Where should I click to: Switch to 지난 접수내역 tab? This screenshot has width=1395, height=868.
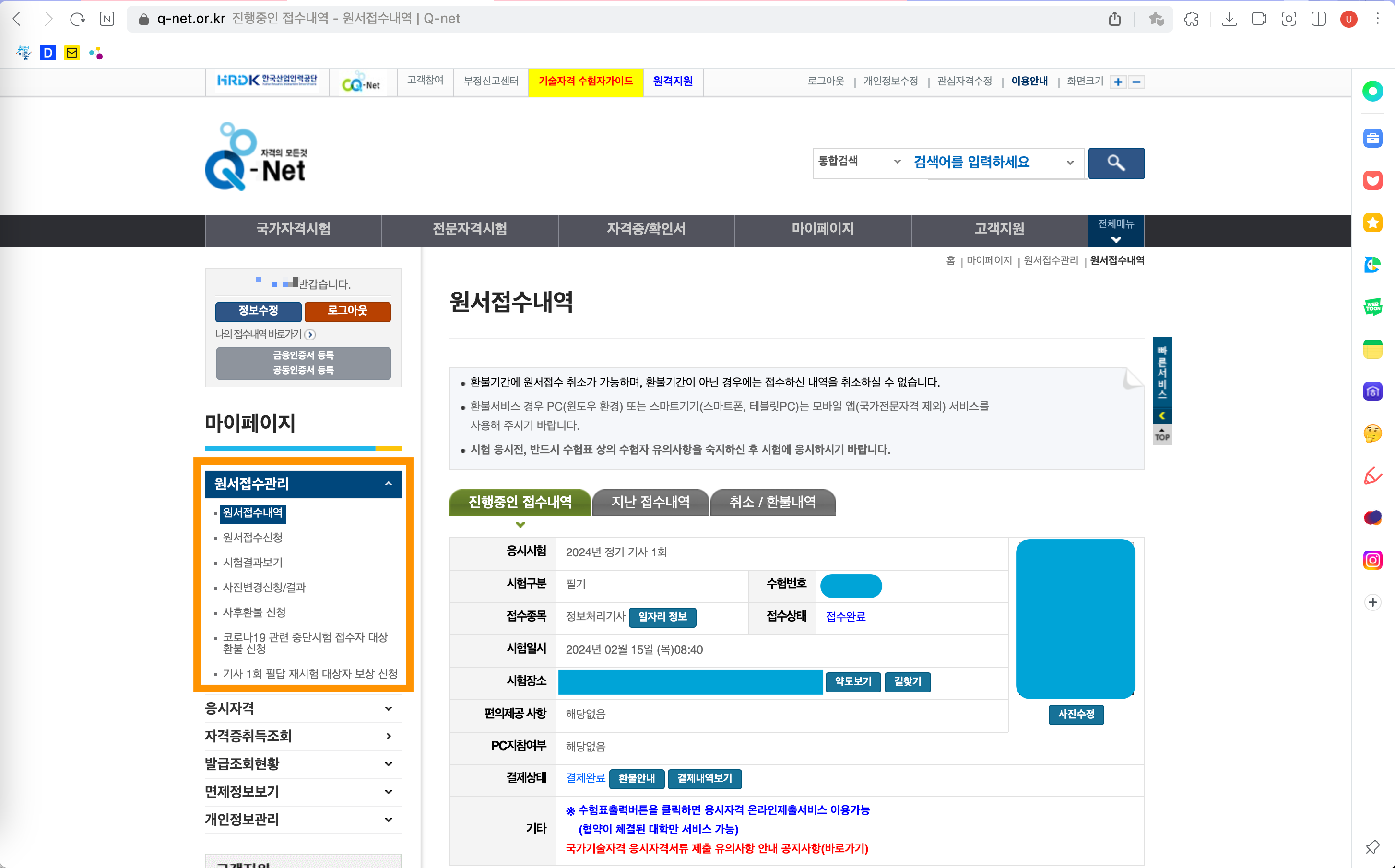tap(650, 502)
